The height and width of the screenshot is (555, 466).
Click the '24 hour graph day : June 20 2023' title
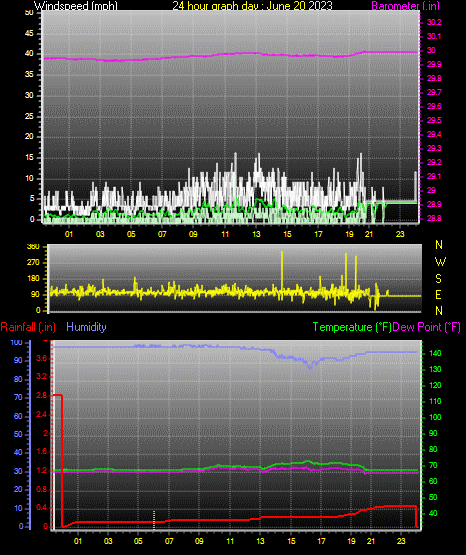click(252, 6)
